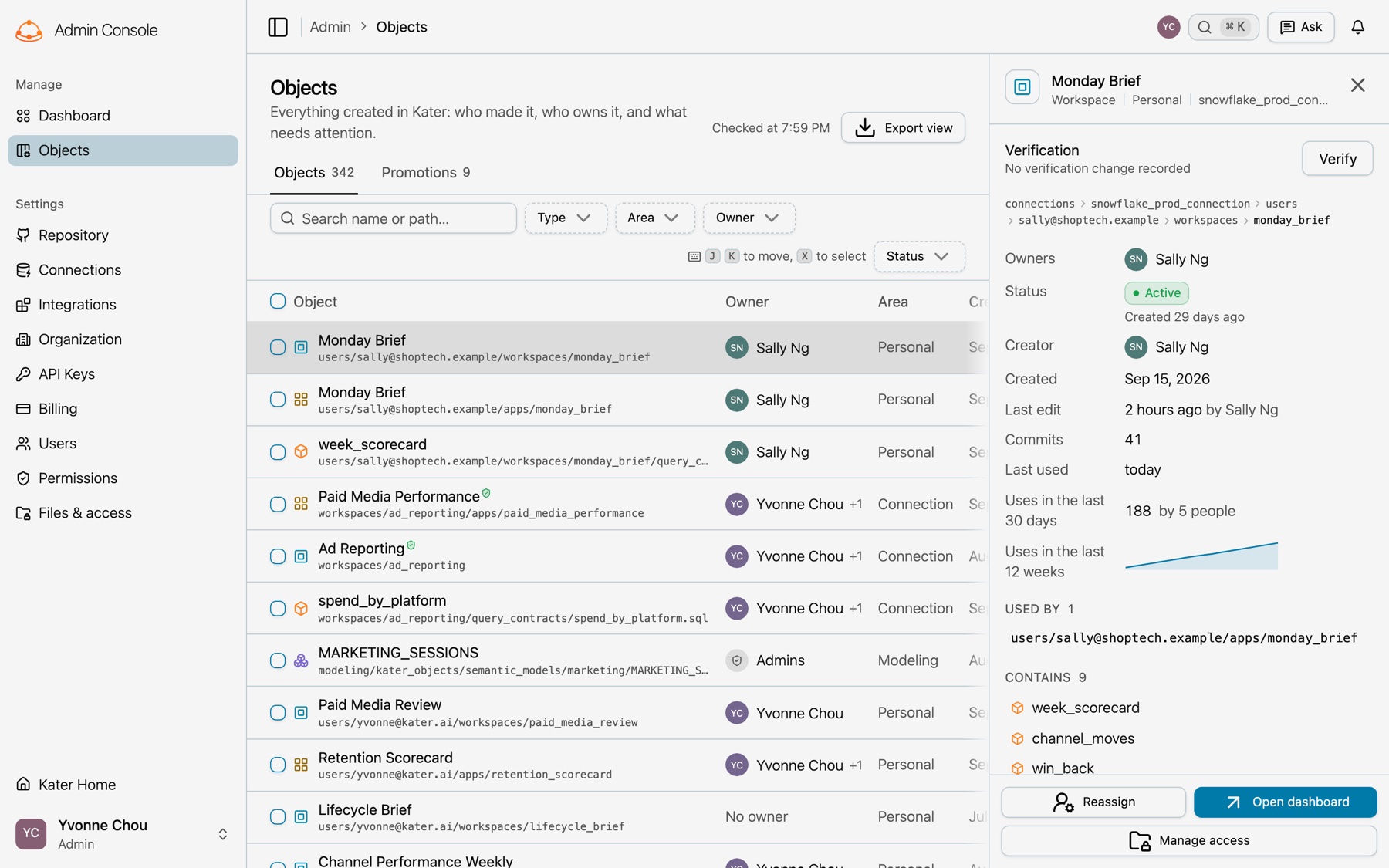Click Sally Ng's avatar in Owners field
The image size is (1389, 868).
[x=1136, y=259]
